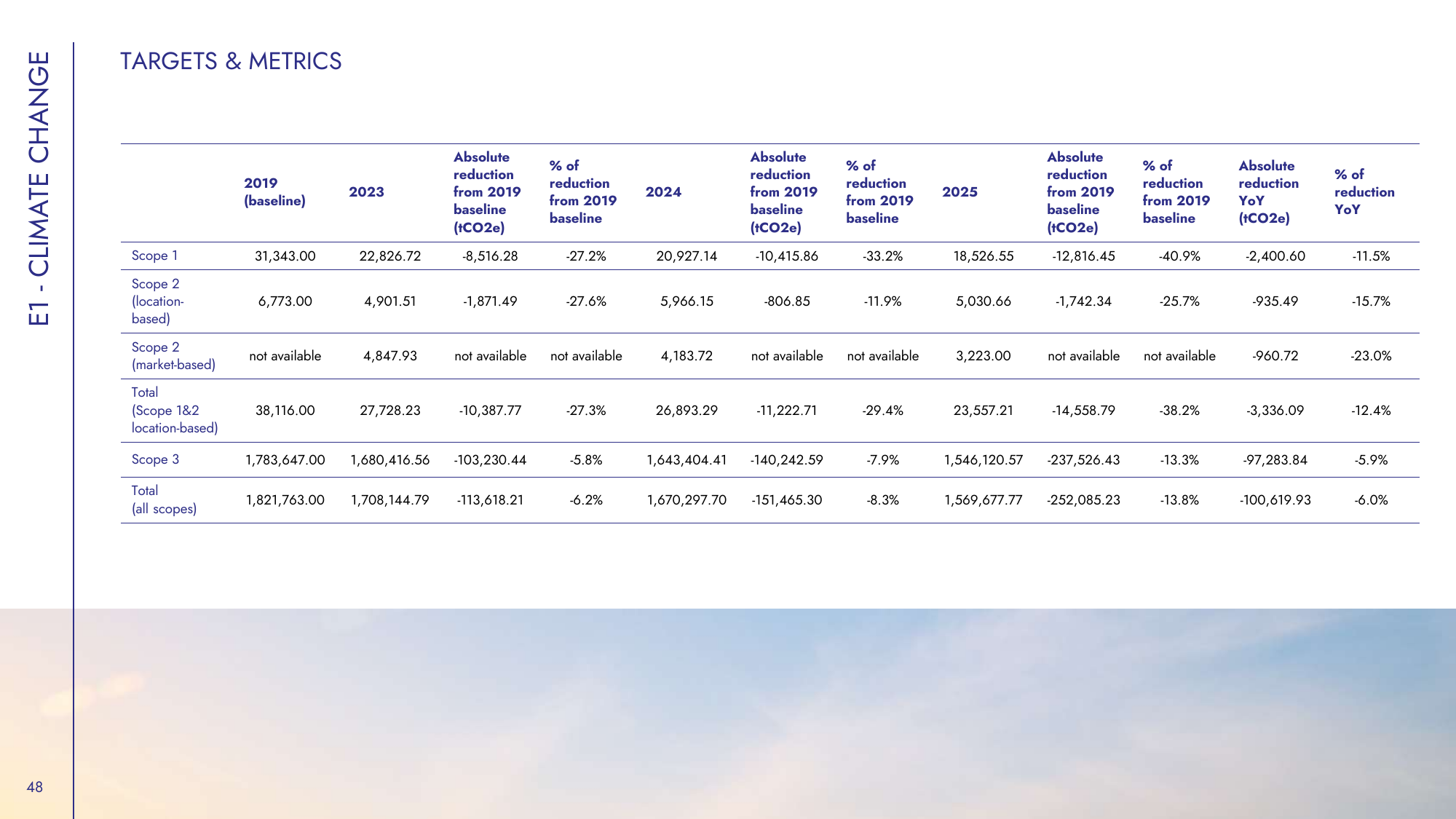Click the Scope 2 (location-based) row label
The width and height of the screenshot is (1456, 819).
[157, 301]
